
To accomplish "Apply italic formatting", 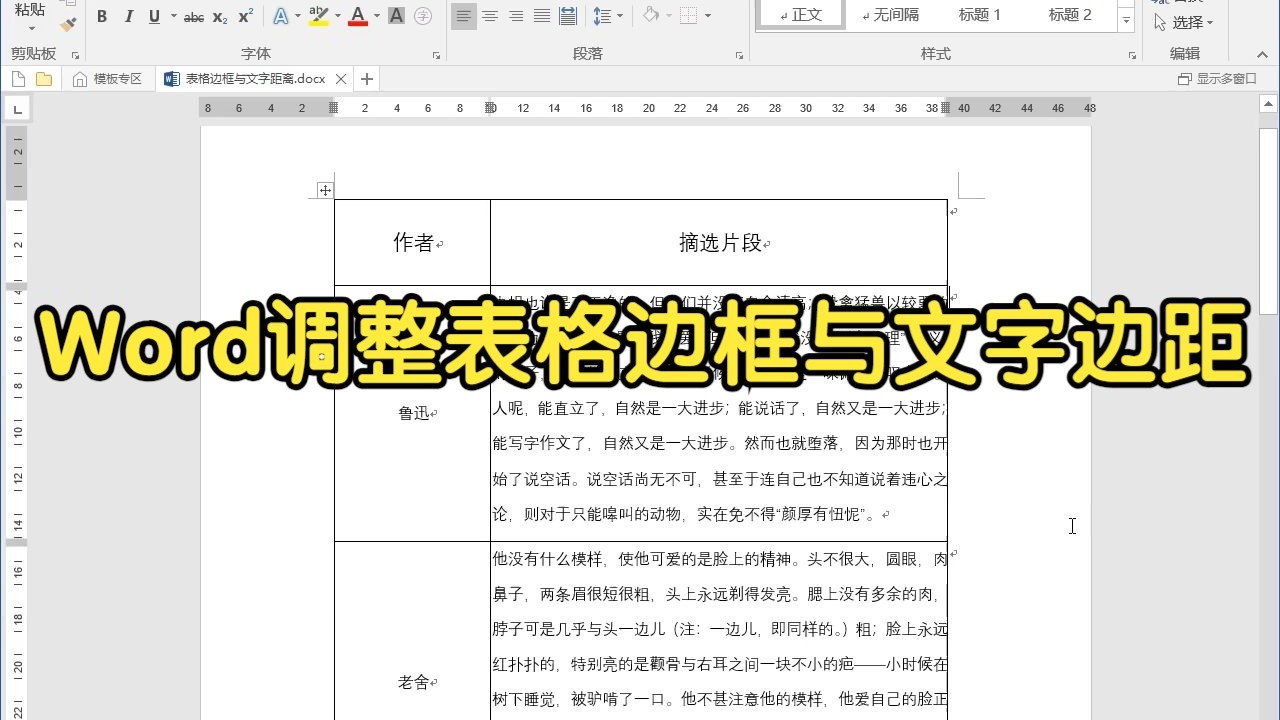I will point(129,16).
